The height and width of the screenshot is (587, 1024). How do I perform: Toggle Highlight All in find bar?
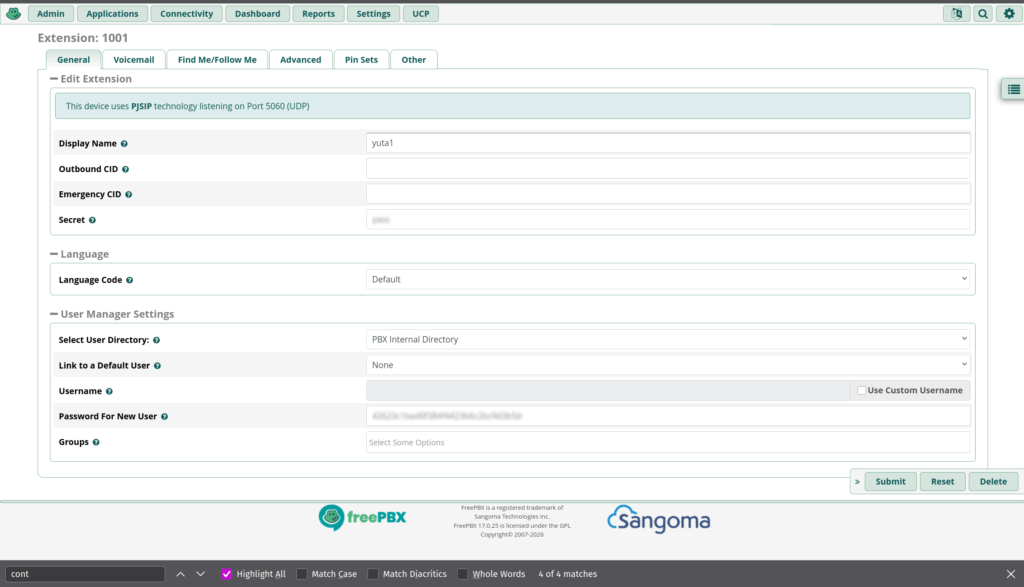tap(227, 574)
